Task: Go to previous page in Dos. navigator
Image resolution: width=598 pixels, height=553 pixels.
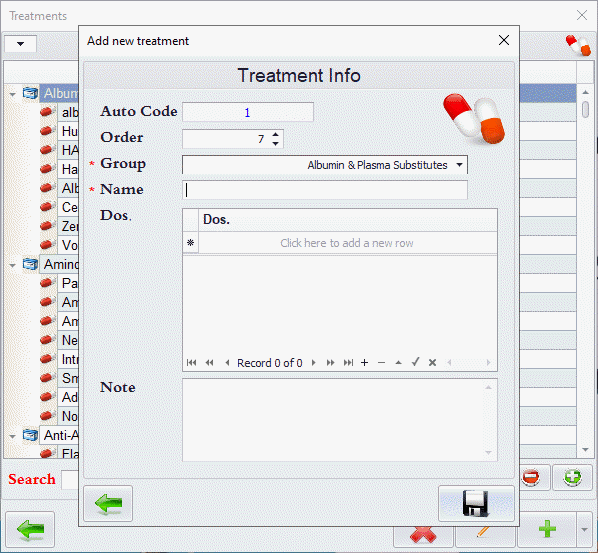Action: click(209, 363)
